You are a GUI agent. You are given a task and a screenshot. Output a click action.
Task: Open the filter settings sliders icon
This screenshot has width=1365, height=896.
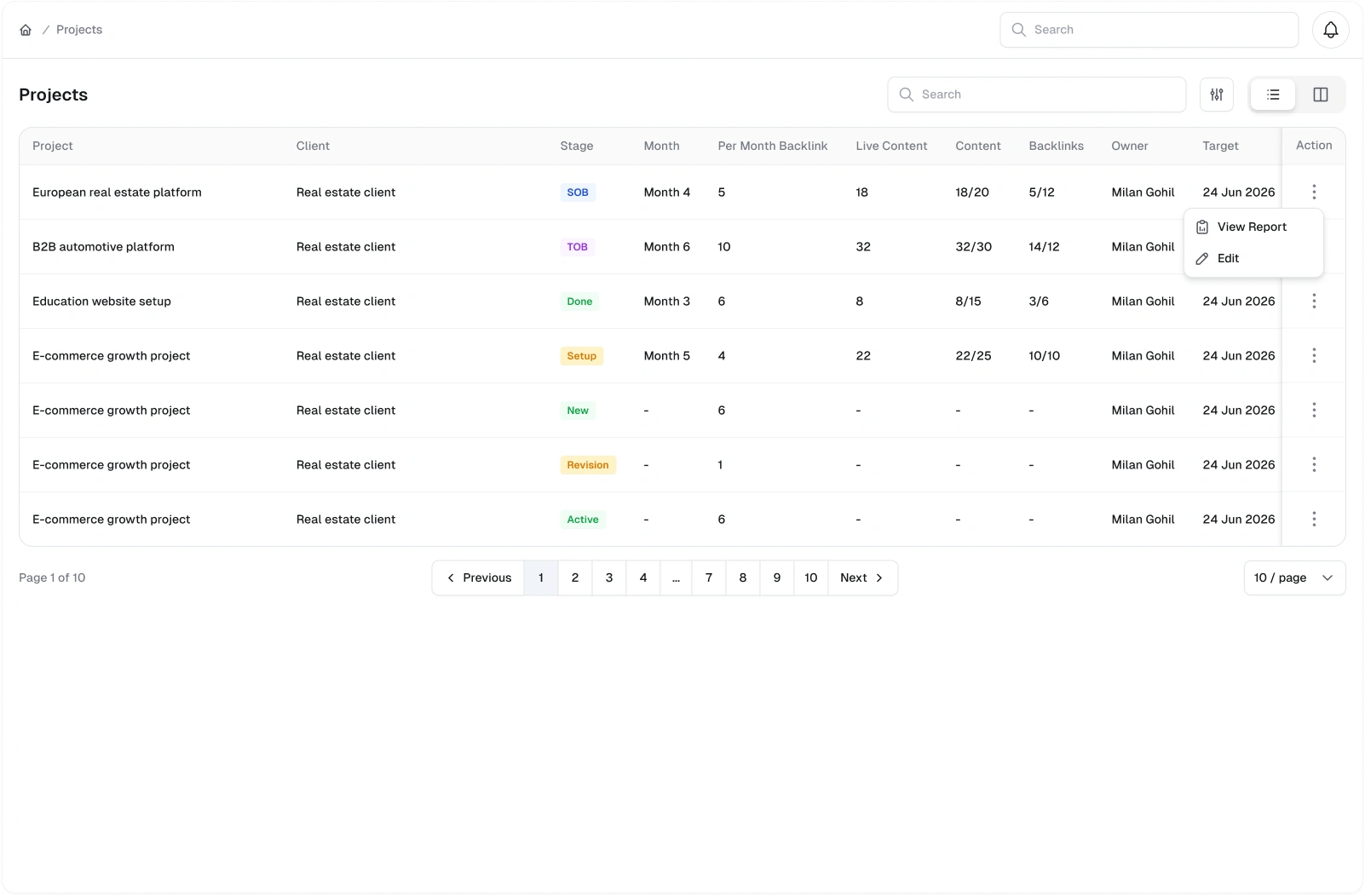pos(1216,95)
